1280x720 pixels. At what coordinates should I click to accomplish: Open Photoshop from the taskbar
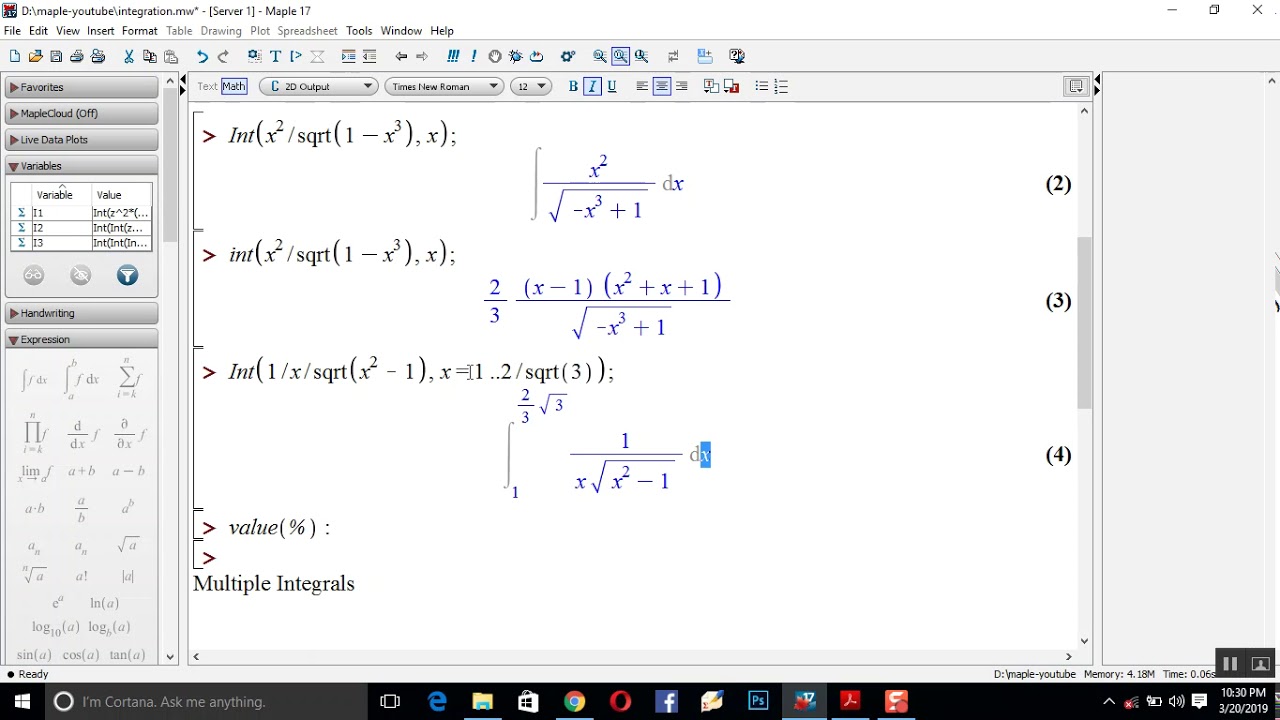pos(758,702)
